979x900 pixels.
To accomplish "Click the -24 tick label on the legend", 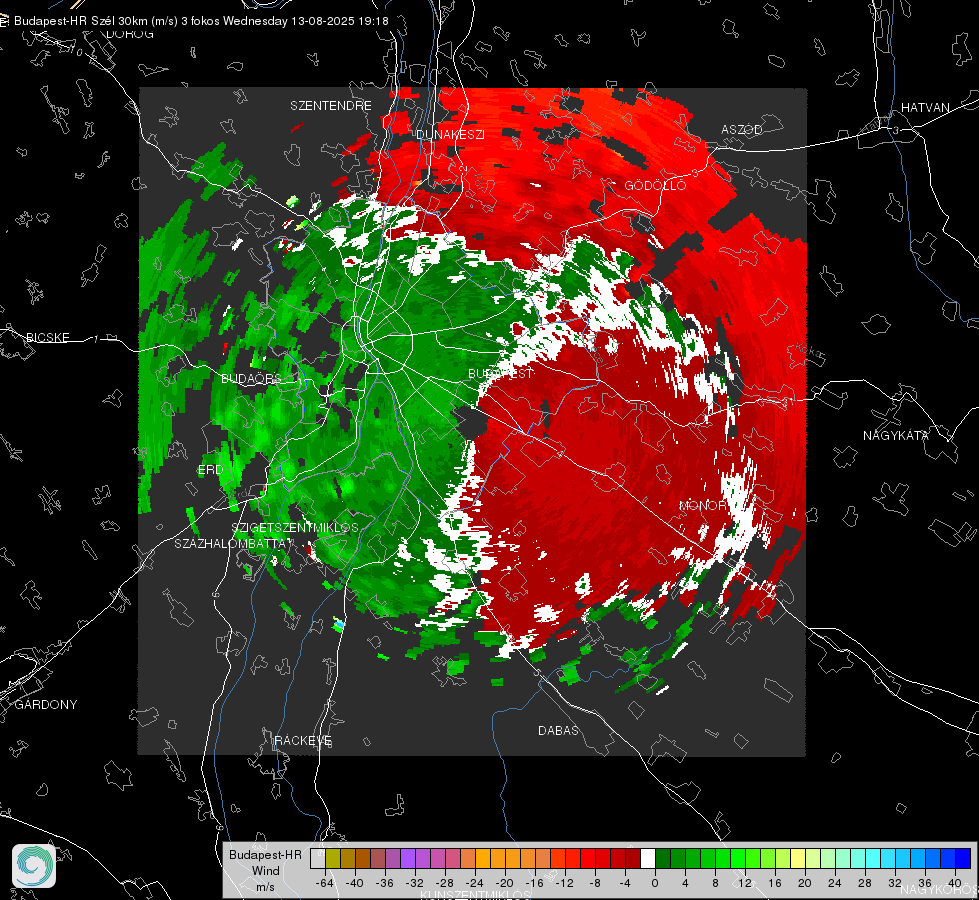I will click(x=475, y=883).
